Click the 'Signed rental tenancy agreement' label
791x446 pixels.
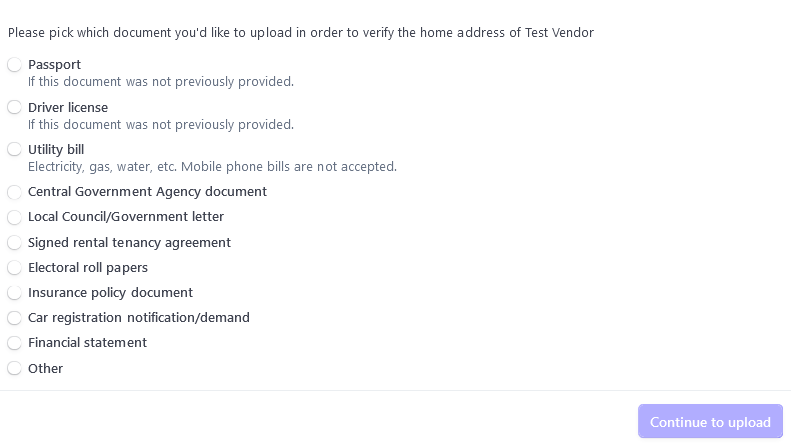129,242
